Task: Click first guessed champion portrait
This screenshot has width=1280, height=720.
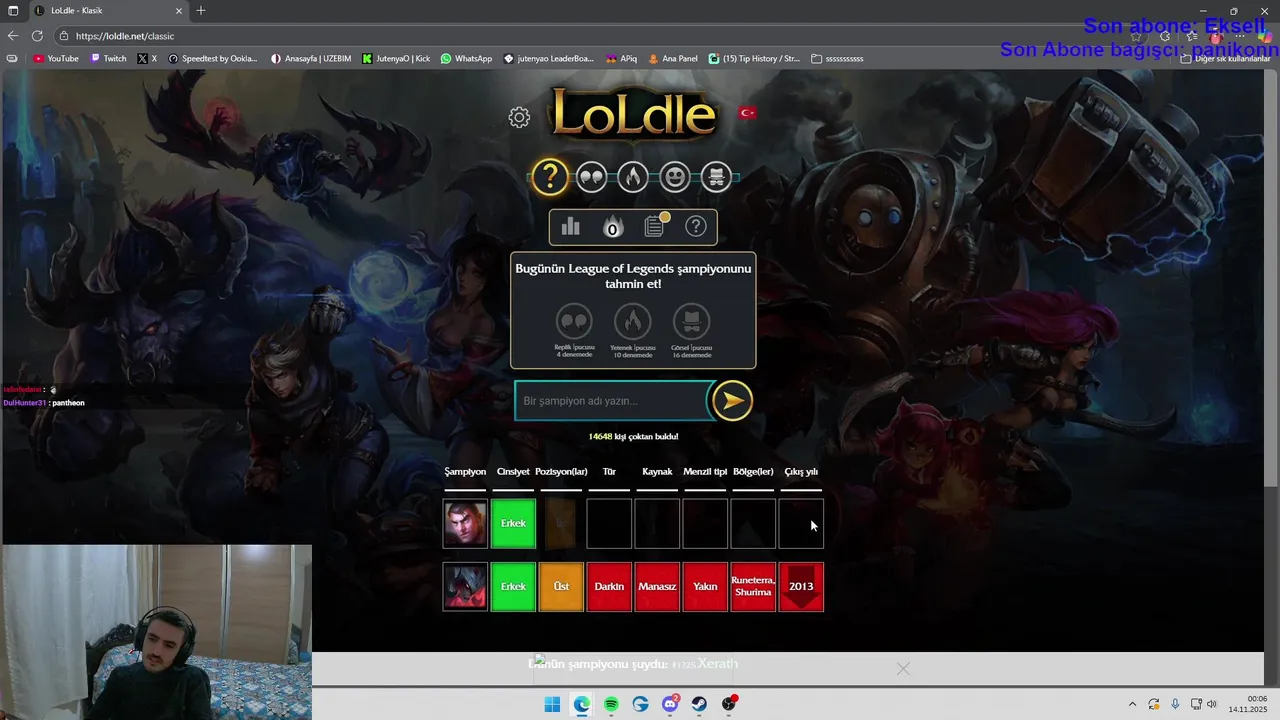Action: click(465, 524)
